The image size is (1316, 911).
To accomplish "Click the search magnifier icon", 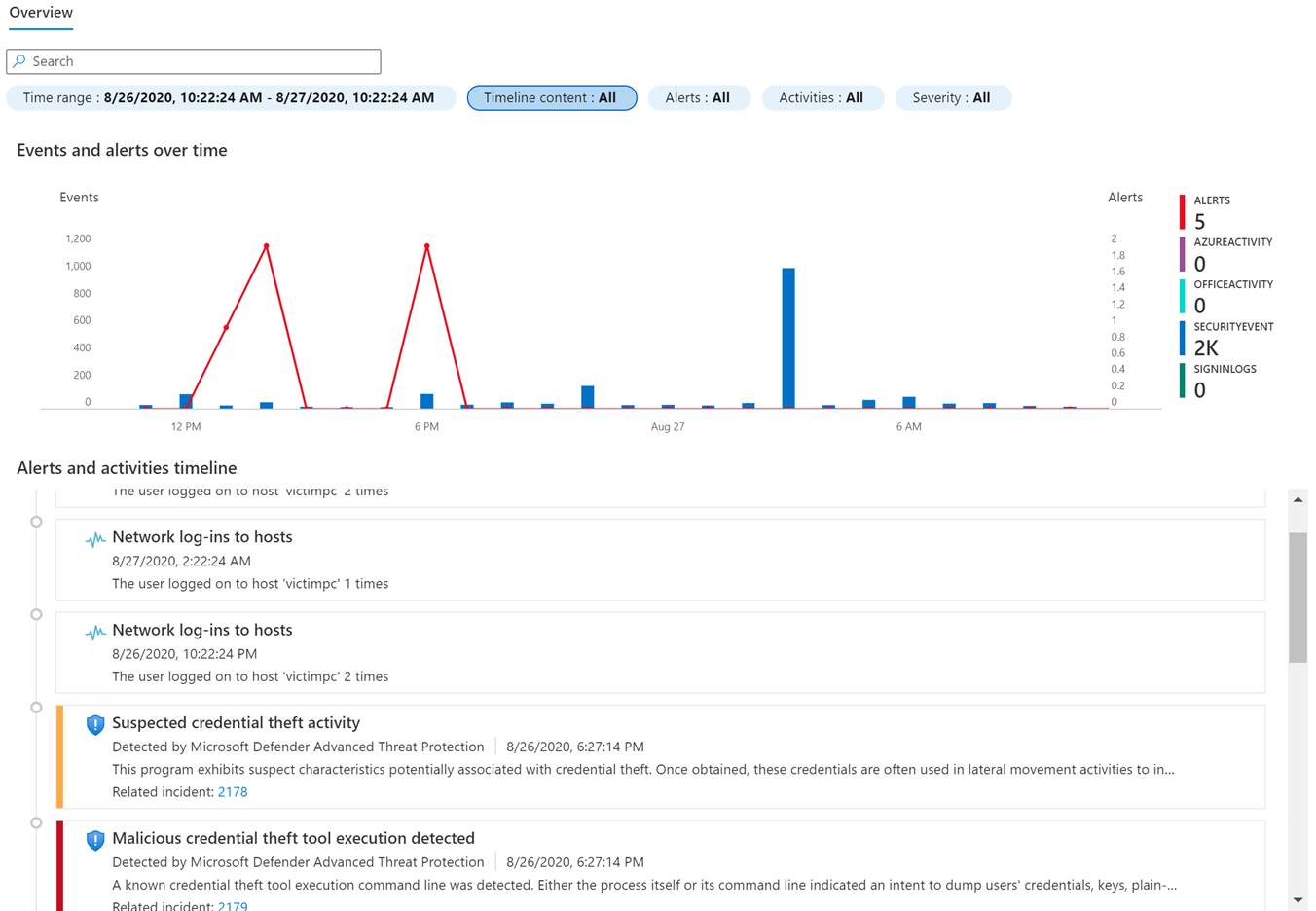I will tap(19, 61).
